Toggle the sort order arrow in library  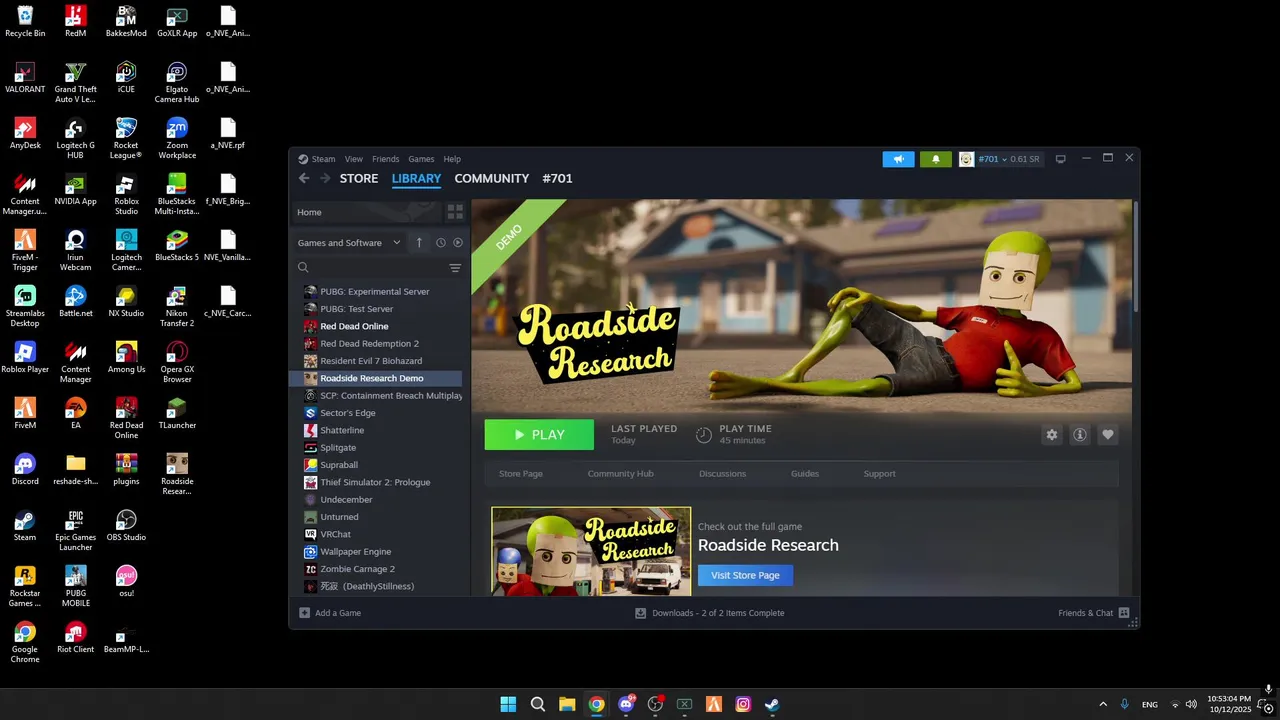[x=419, y=243]
